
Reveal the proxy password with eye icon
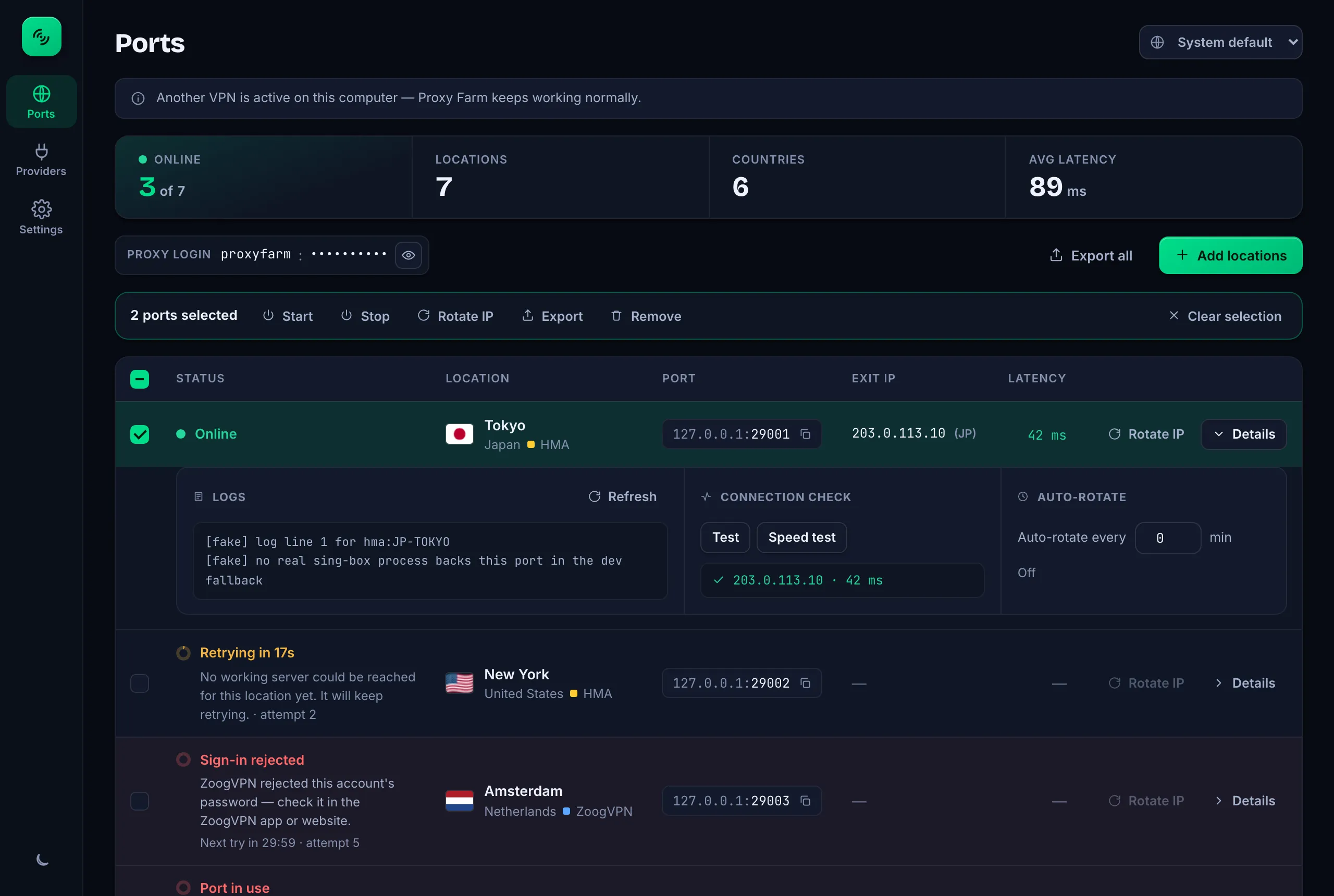408,255
